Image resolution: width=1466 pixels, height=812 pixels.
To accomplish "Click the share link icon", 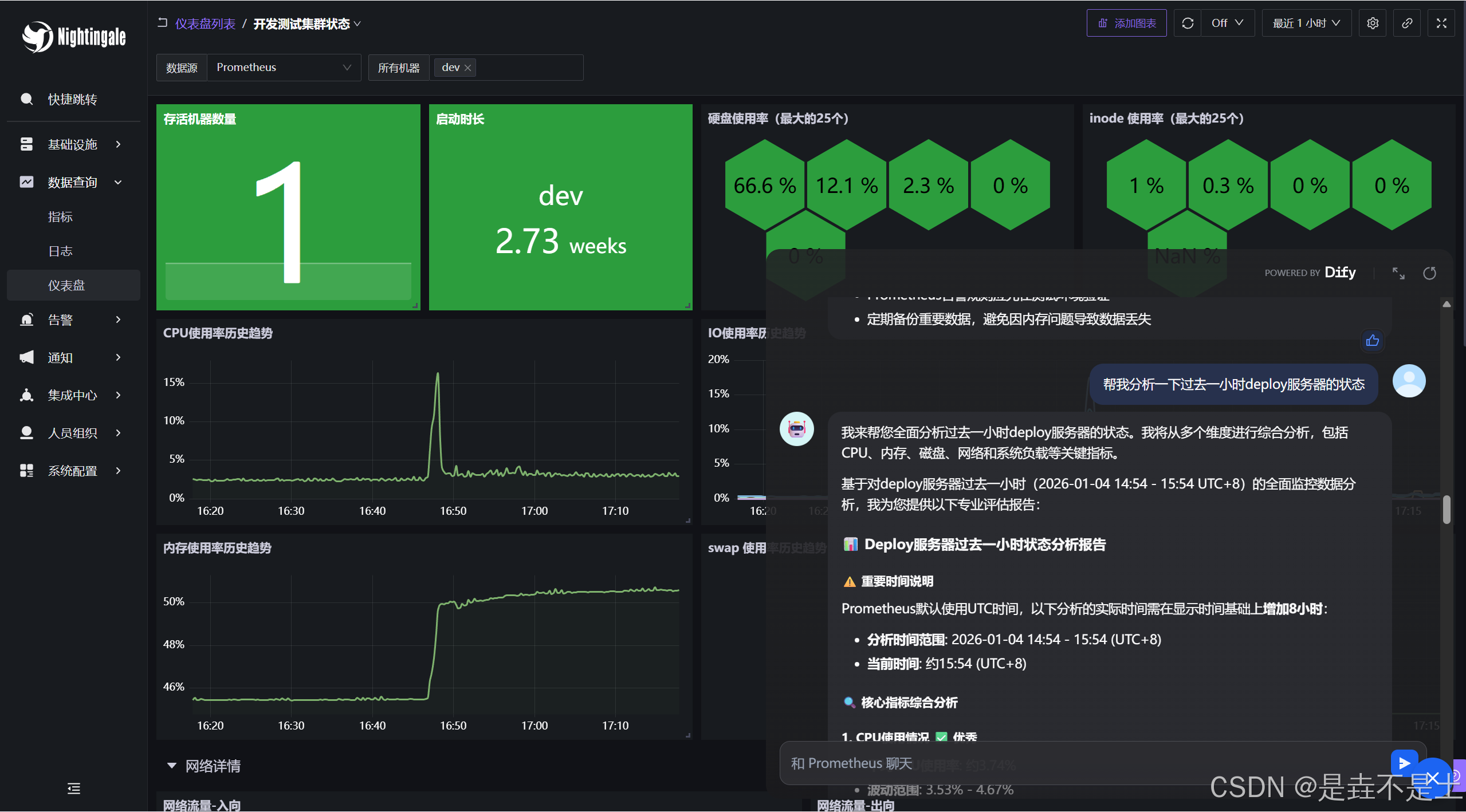I will (1406, 23).
